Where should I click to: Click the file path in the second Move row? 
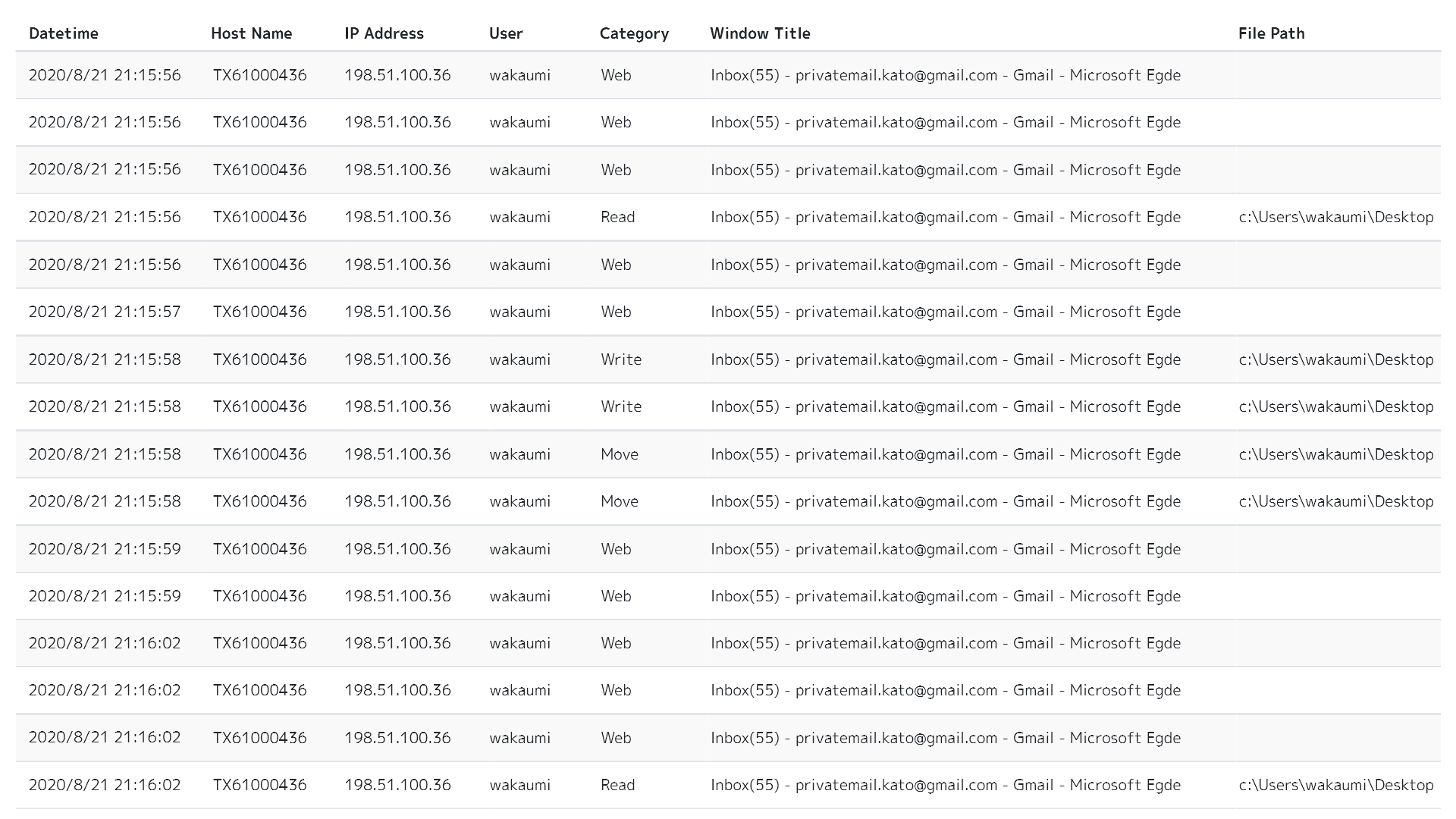click(1335, 501)
